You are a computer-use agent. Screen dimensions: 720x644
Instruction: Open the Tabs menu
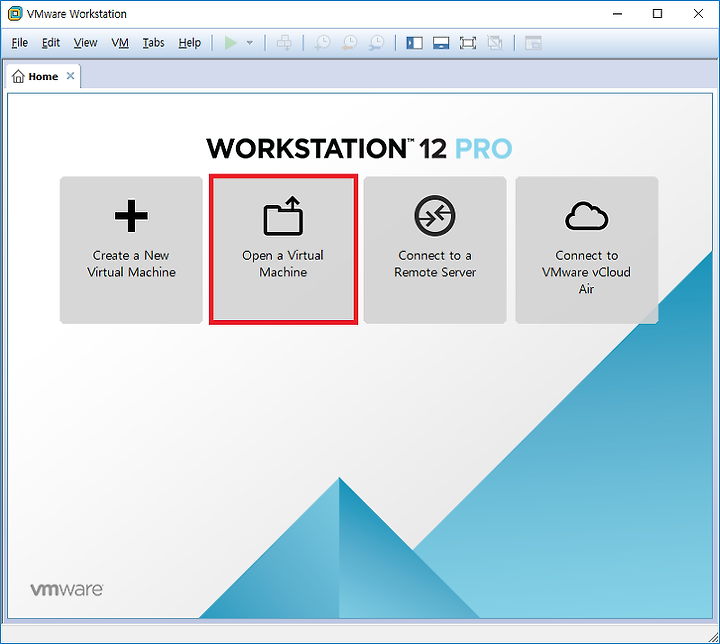point(153,43)
